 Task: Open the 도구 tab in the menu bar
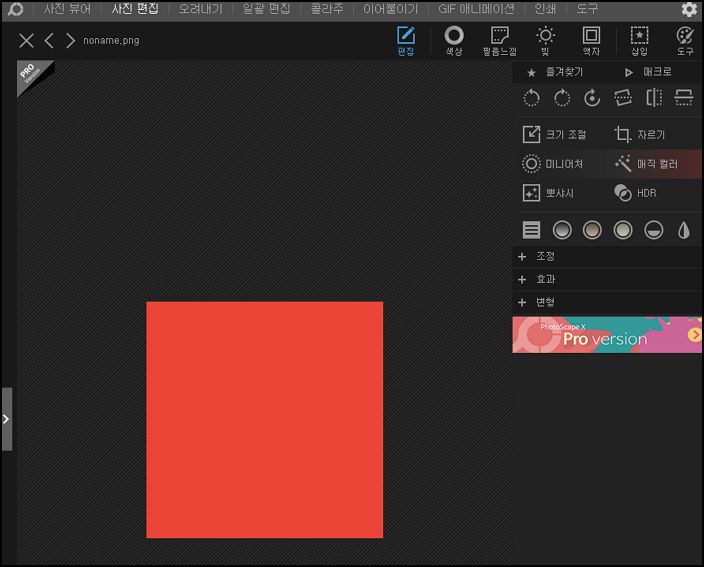pos(587,9)
